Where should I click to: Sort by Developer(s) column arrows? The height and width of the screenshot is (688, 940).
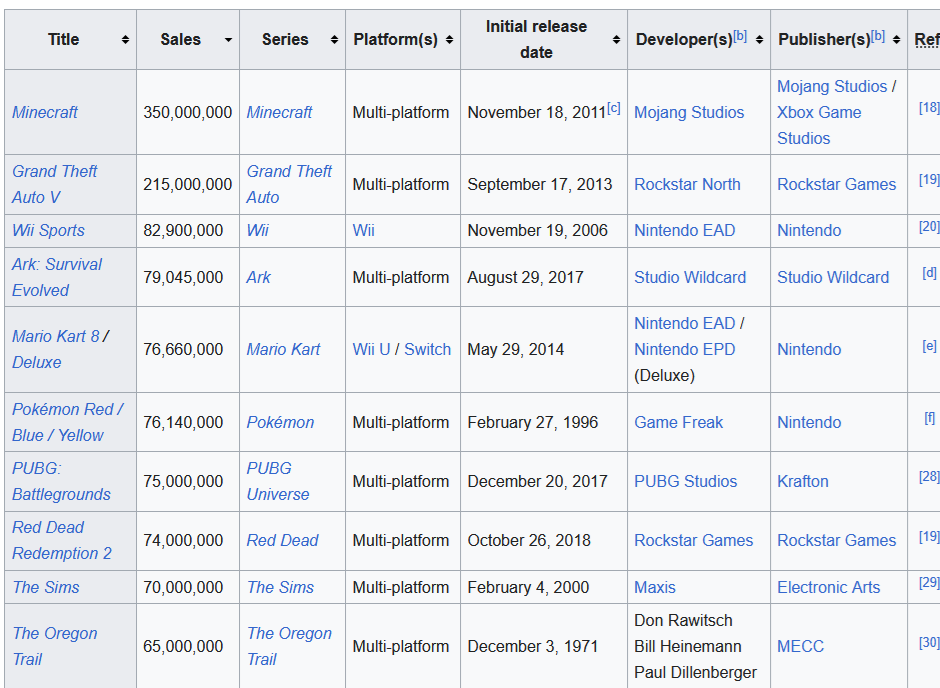(759, 40)
